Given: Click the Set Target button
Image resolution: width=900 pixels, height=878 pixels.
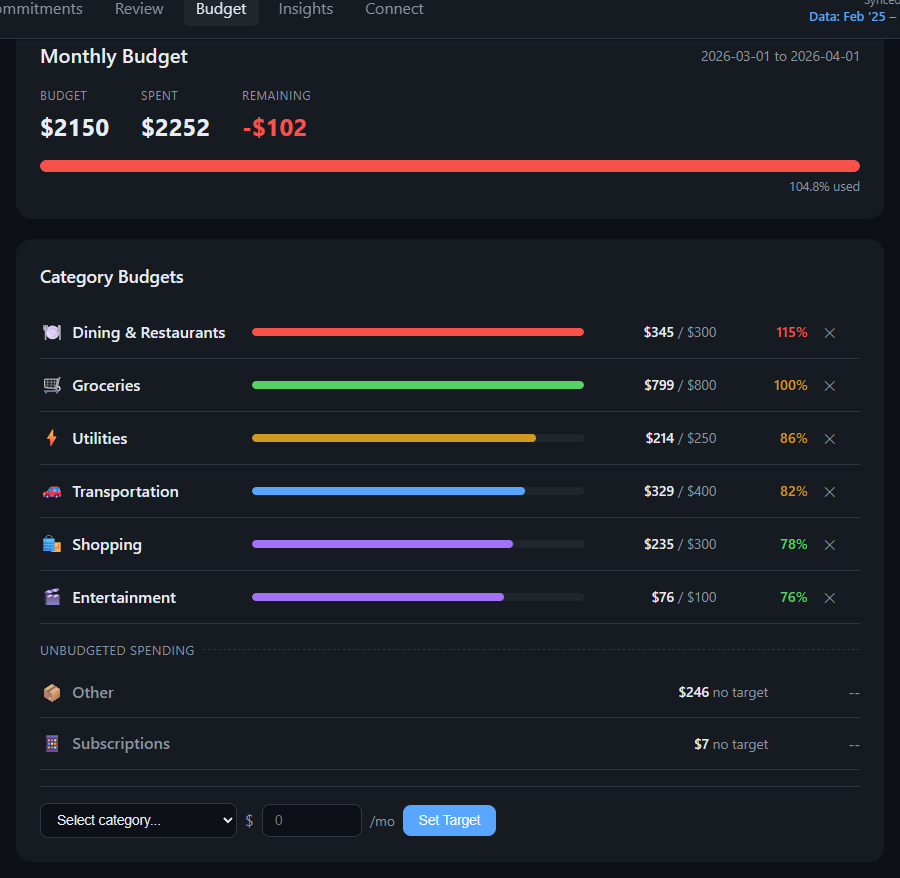Looking at the screenshot, I should (x=449, y=820).
